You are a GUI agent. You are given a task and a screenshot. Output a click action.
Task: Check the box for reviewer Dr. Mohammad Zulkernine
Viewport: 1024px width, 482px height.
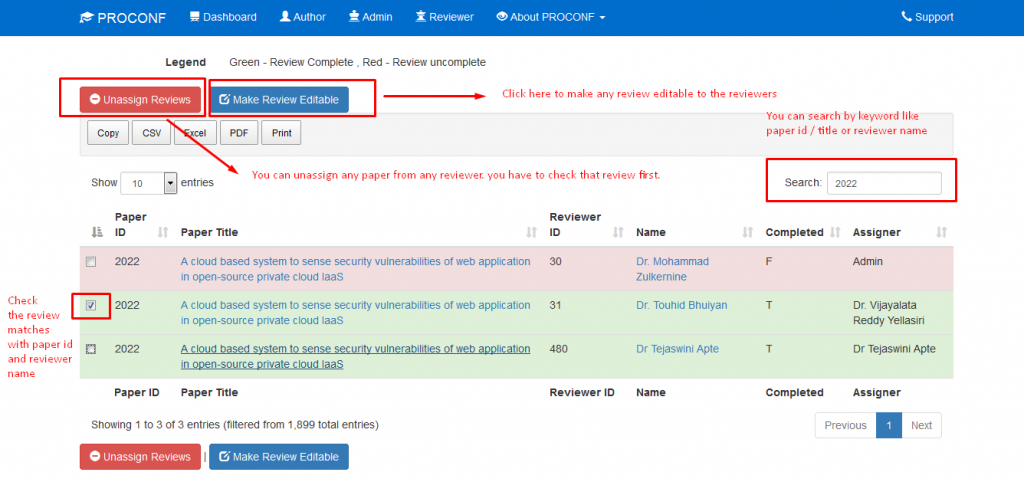click(91, 262)
